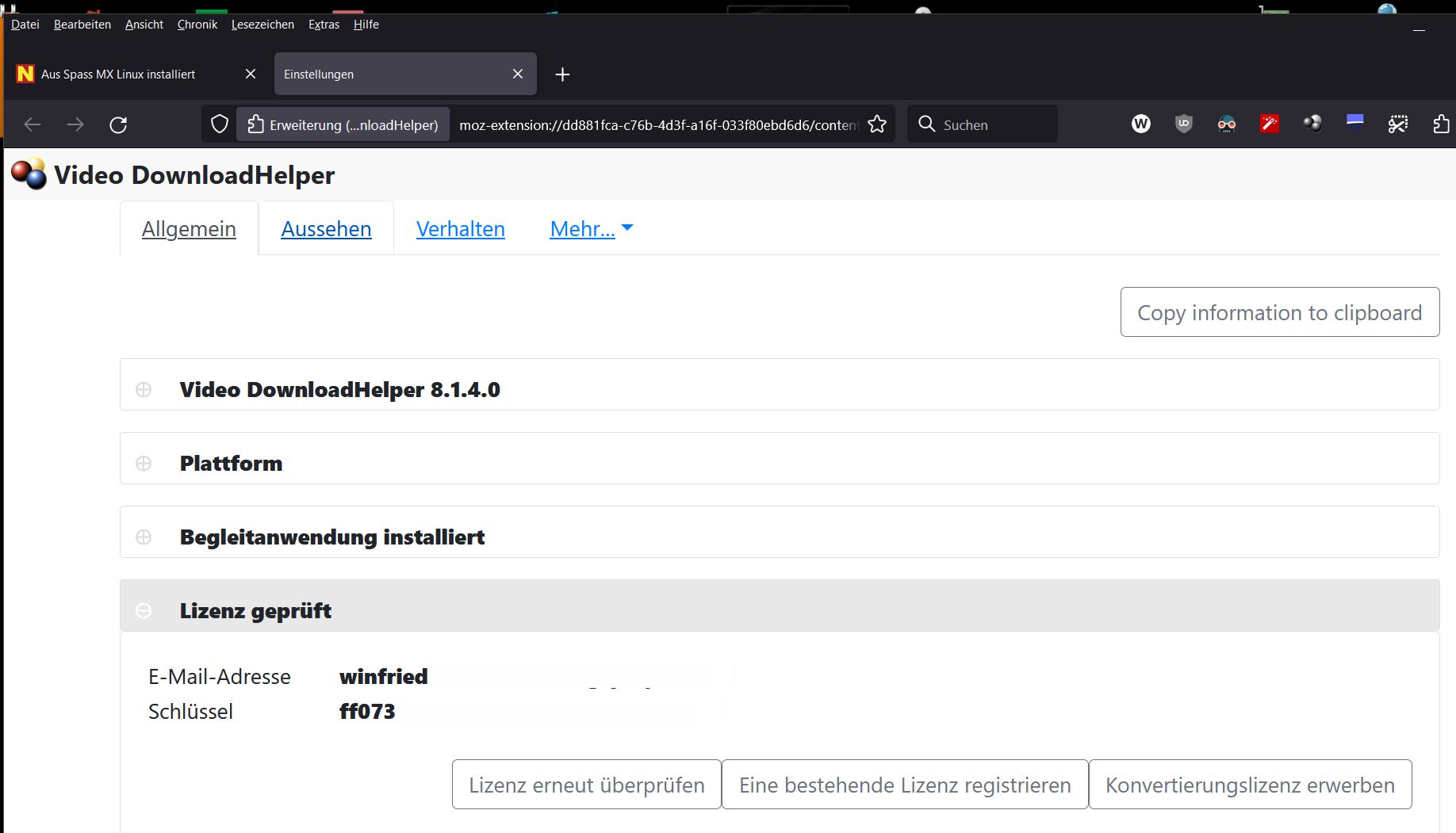The width and height of the screenshot is (1456, 833).
Task: Click the red magic wand extension icon
Action: coord(1270,124)
